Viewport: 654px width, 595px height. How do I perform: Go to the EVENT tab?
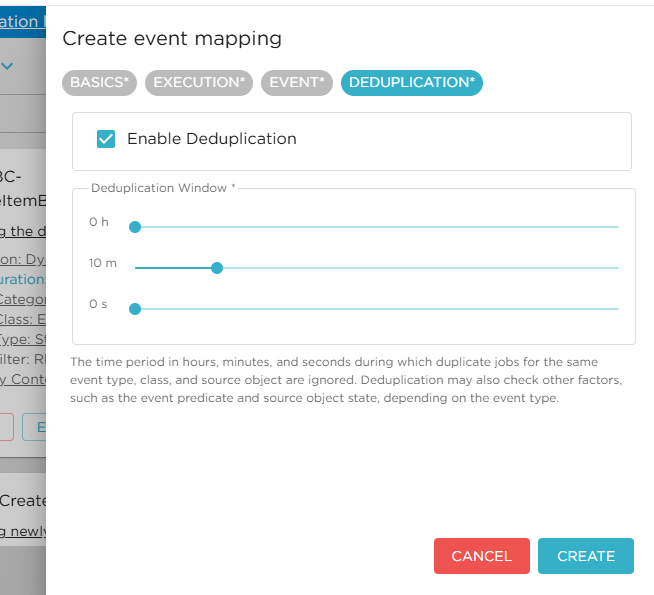click(x=297, y=83)
